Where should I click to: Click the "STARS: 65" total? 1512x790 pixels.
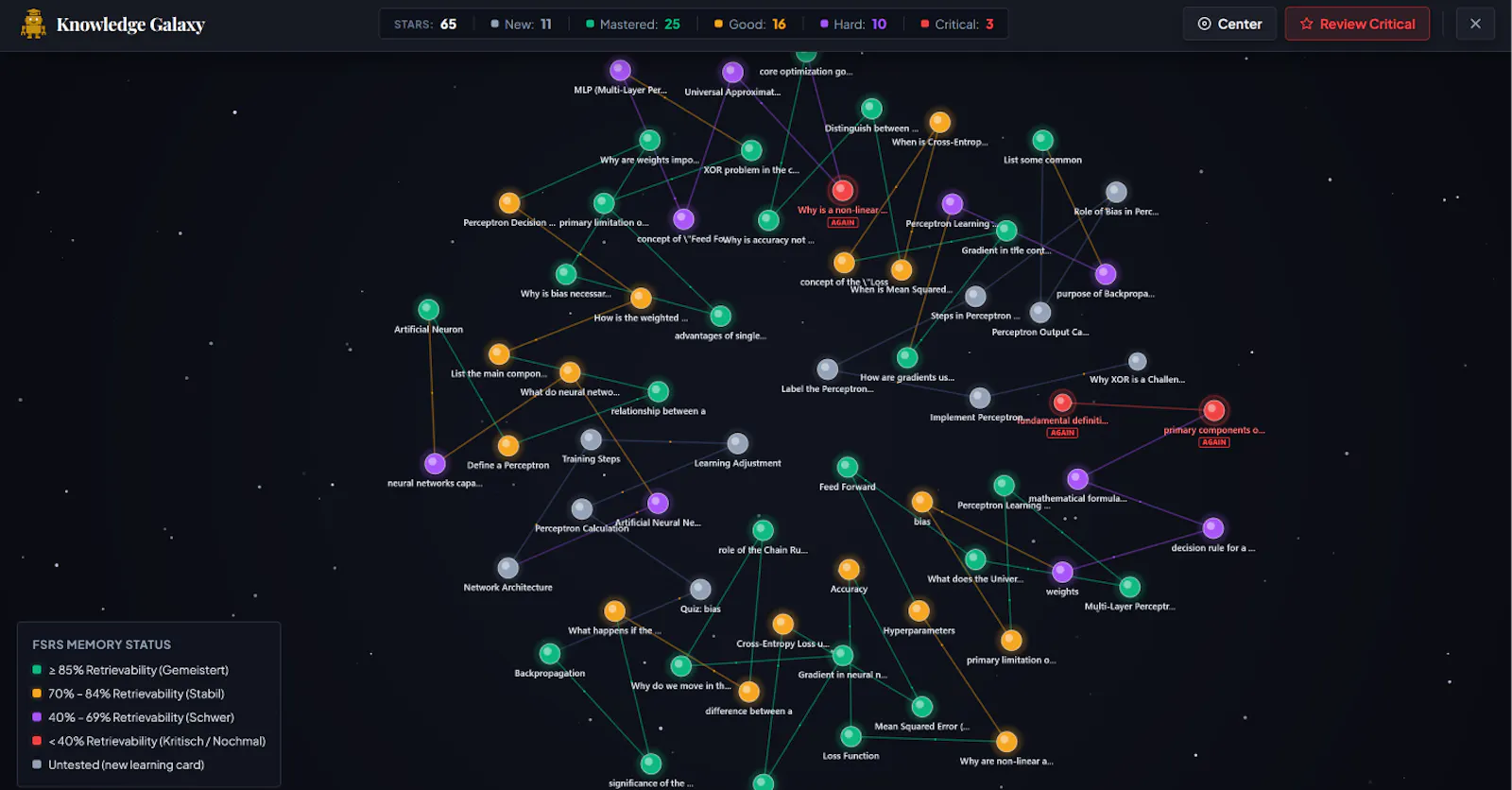click(425, 24)
